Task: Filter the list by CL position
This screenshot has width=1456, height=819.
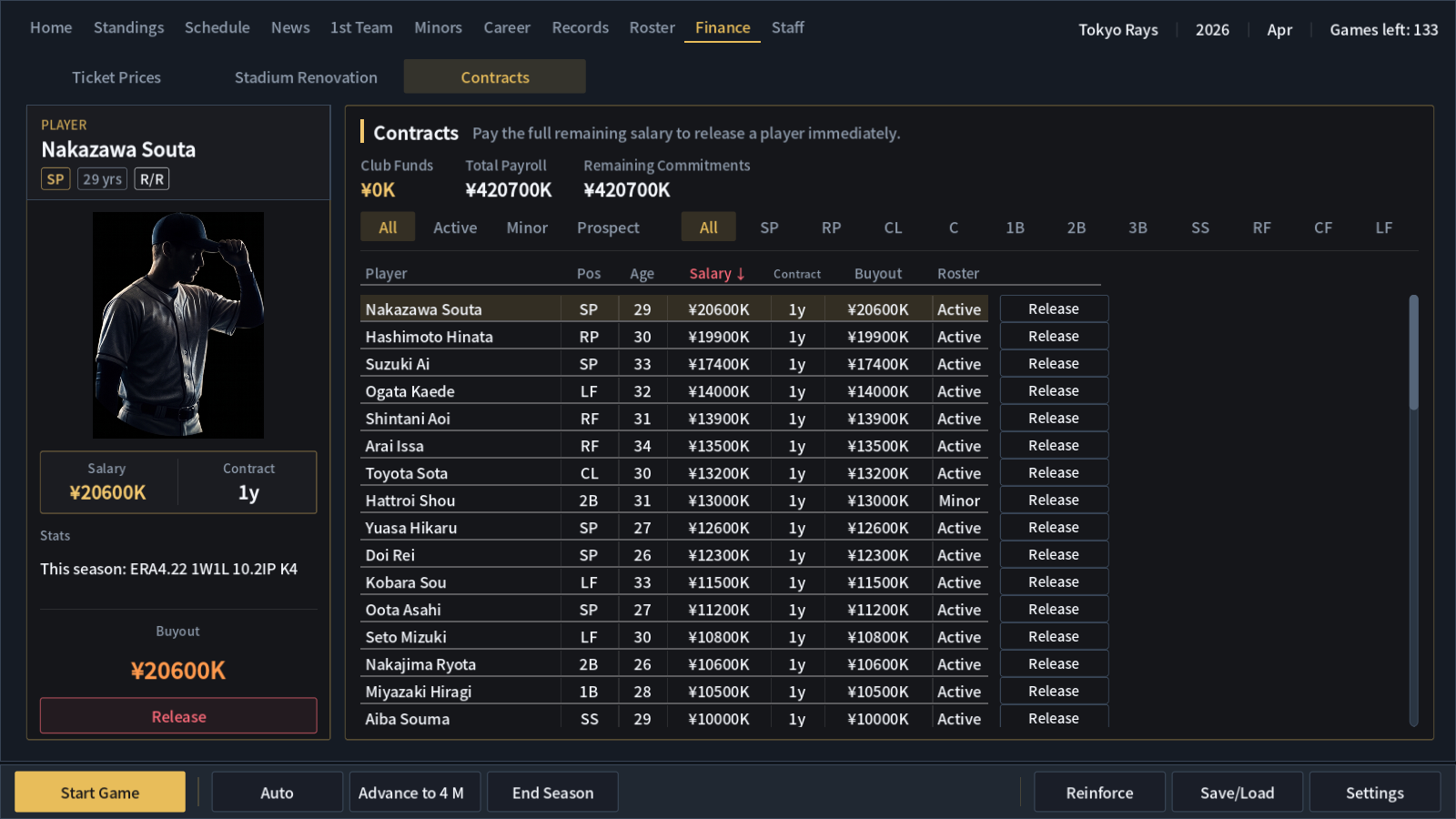Action: click(x=893, y=227)
